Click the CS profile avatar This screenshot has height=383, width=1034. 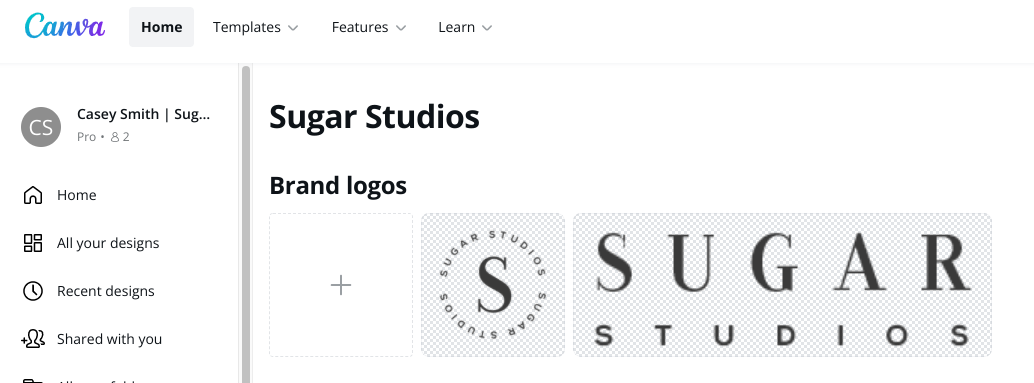point(41,127)
